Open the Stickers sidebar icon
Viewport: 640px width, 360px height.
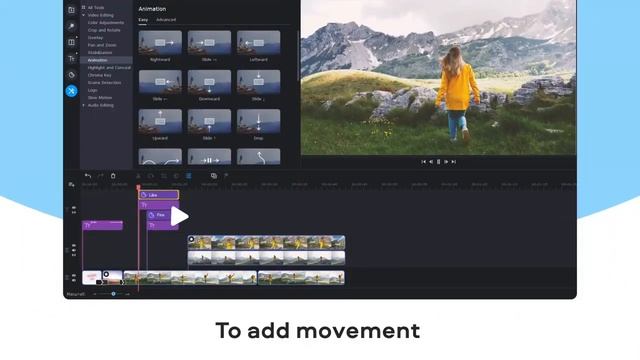pyautogui.click(x=71, y=75)
